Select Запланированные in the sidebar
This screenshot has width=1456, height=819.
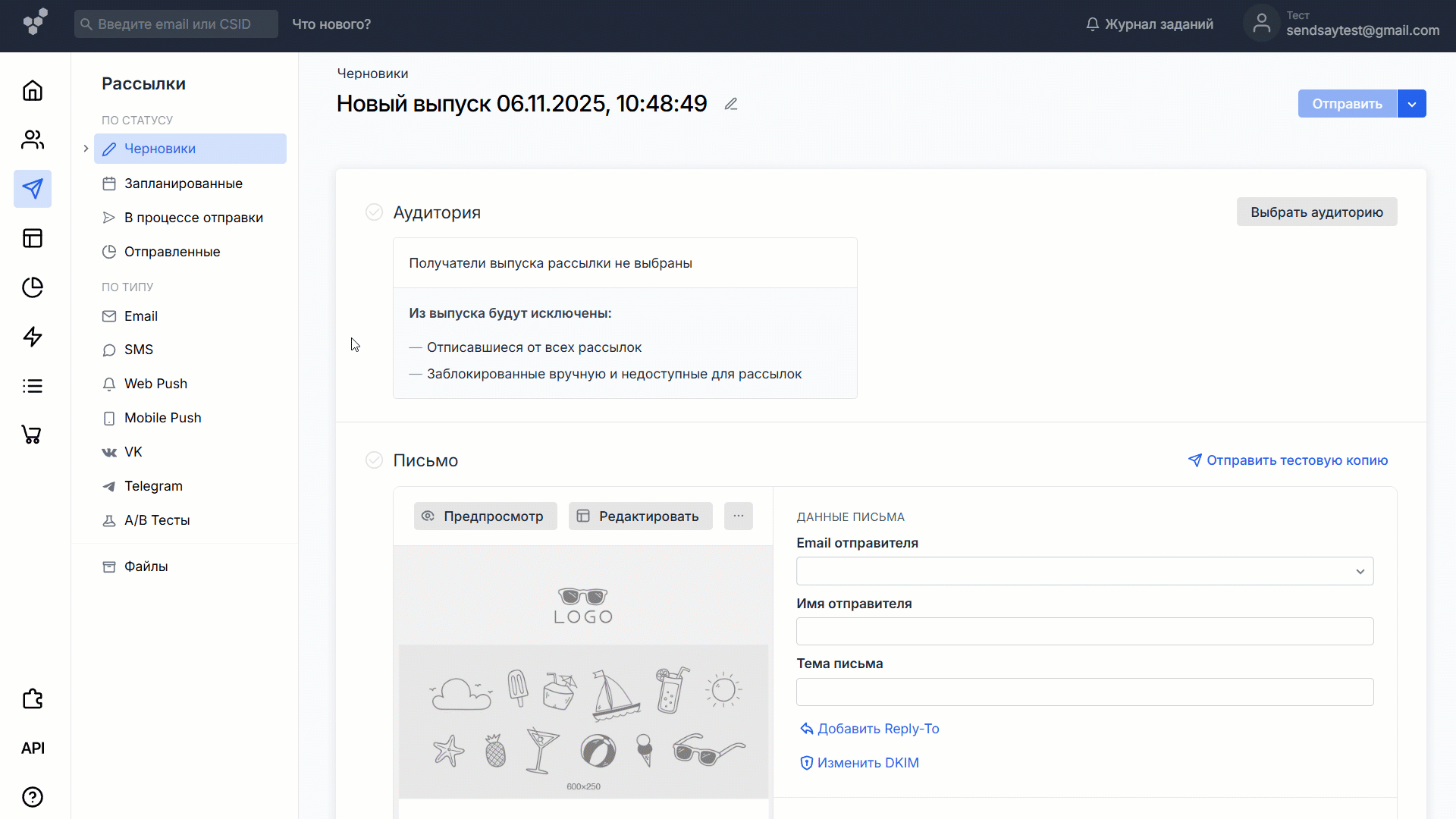183,184
